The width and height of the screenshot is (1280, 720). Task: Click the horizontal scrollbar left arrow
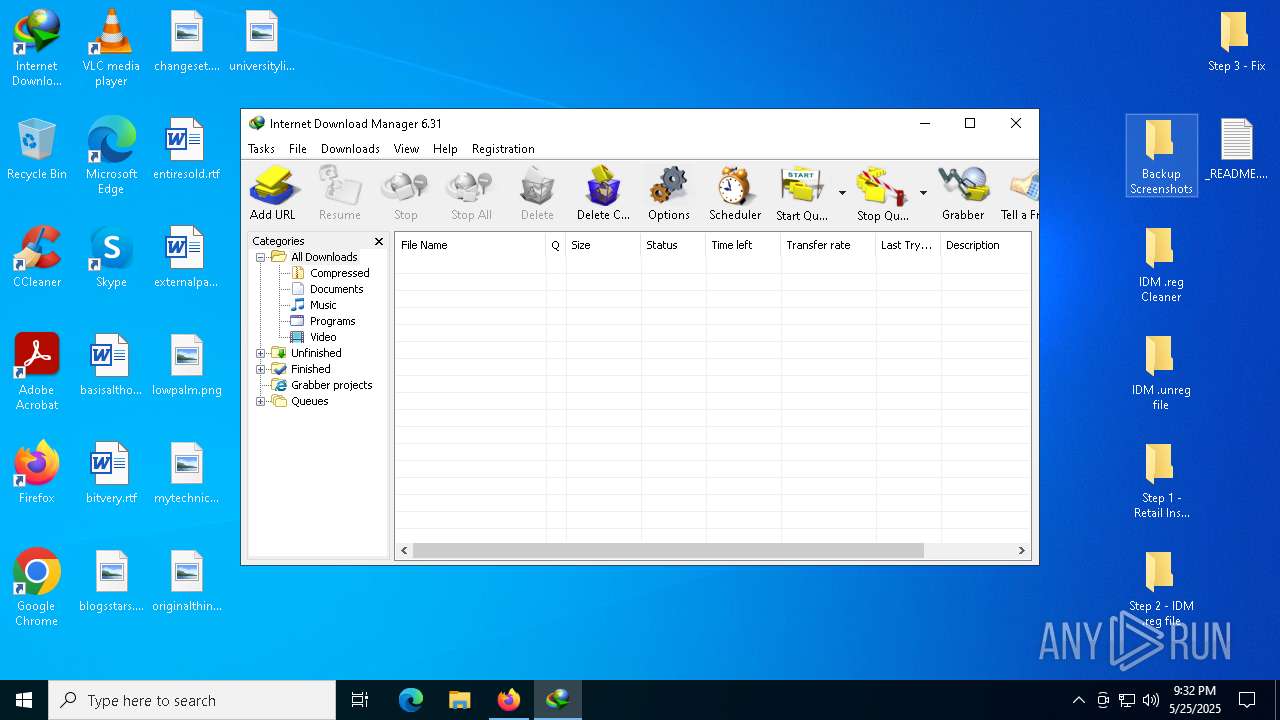coord(404,551)
